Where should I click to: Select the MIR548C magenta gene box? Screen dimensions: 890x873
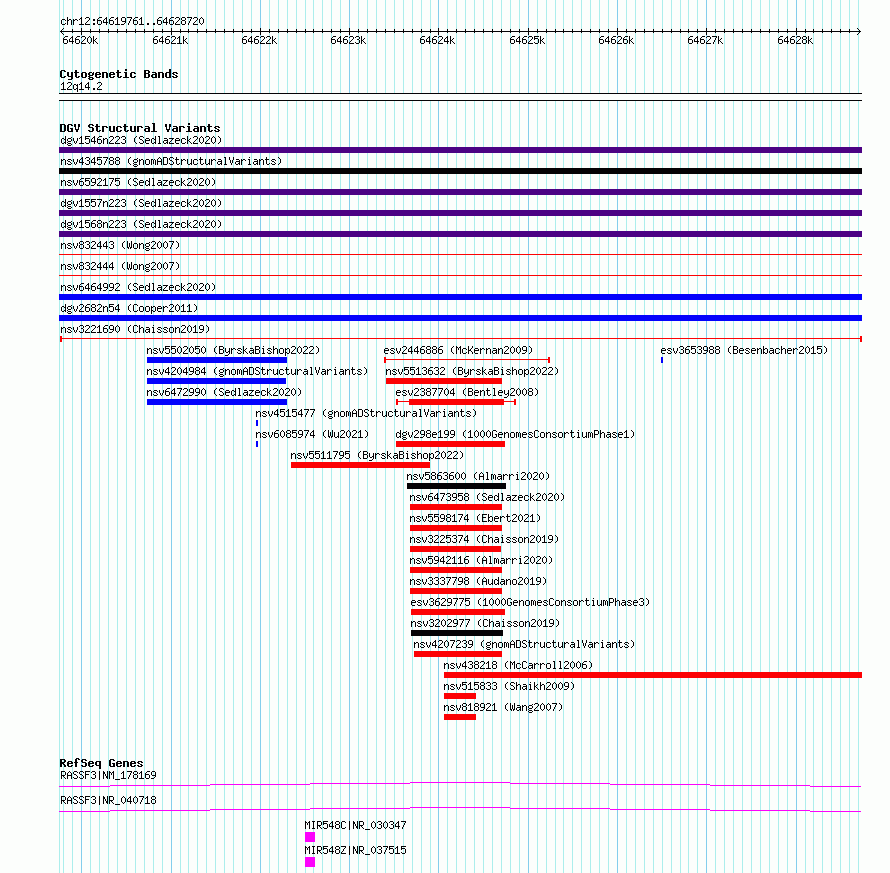[310, 837]
